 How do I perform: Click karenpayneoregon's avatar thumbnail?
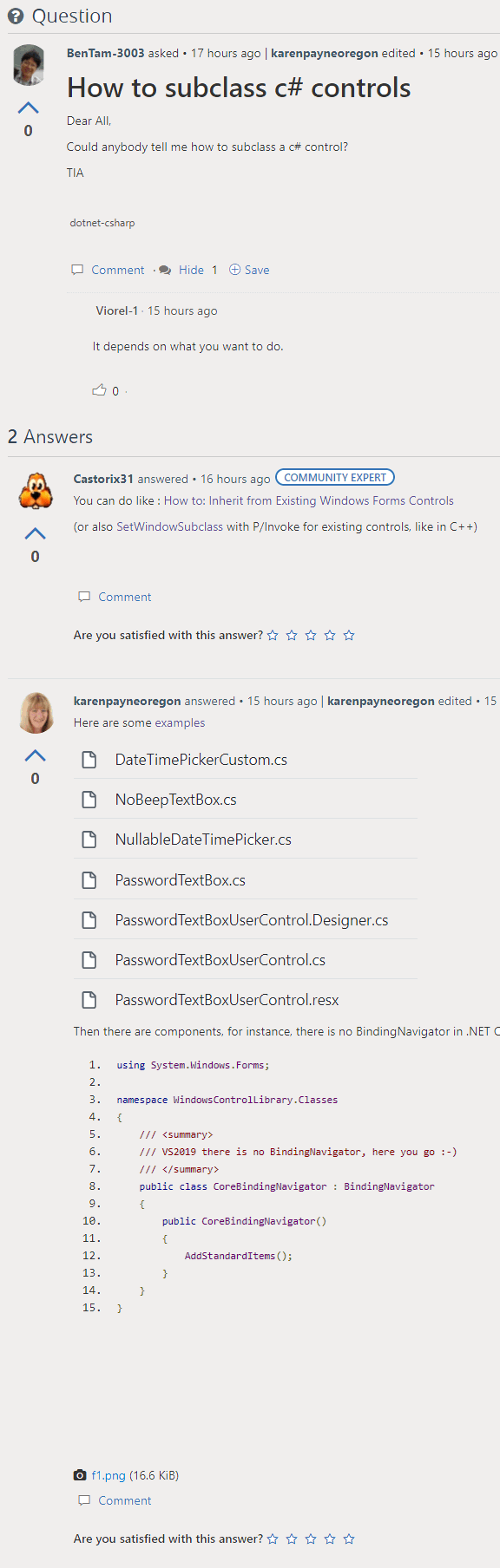point(36,712)
